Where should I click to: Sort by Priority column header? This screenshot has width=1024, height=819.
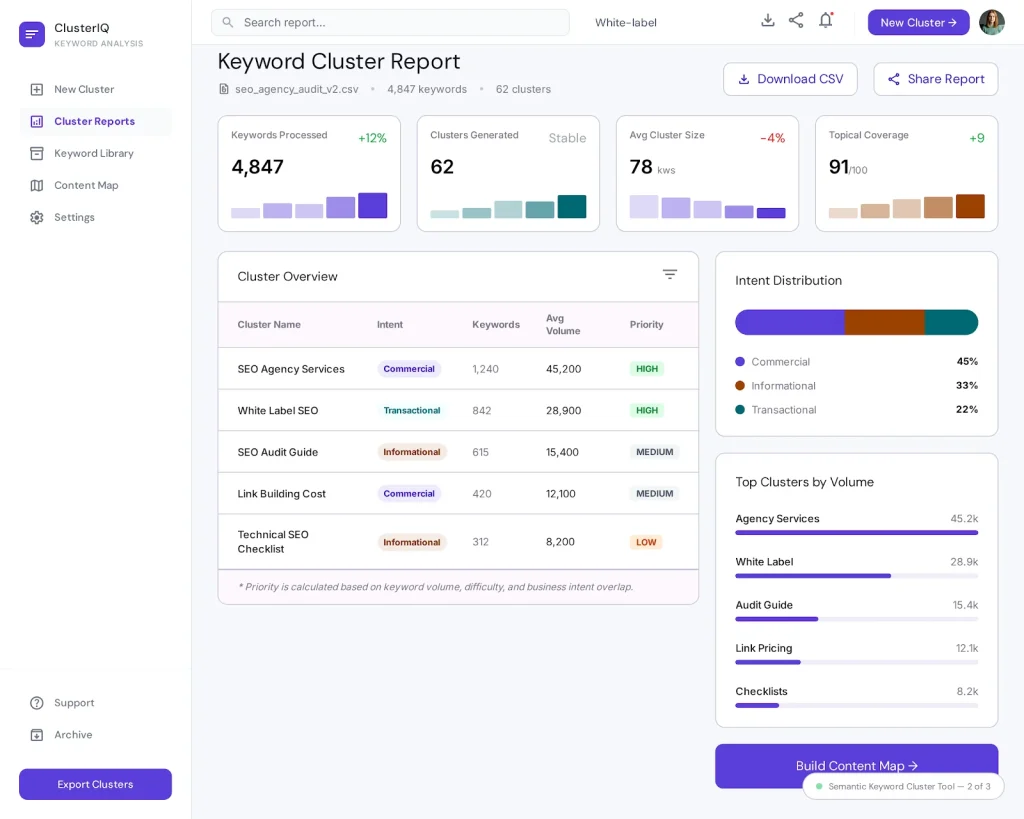(647, 325)
